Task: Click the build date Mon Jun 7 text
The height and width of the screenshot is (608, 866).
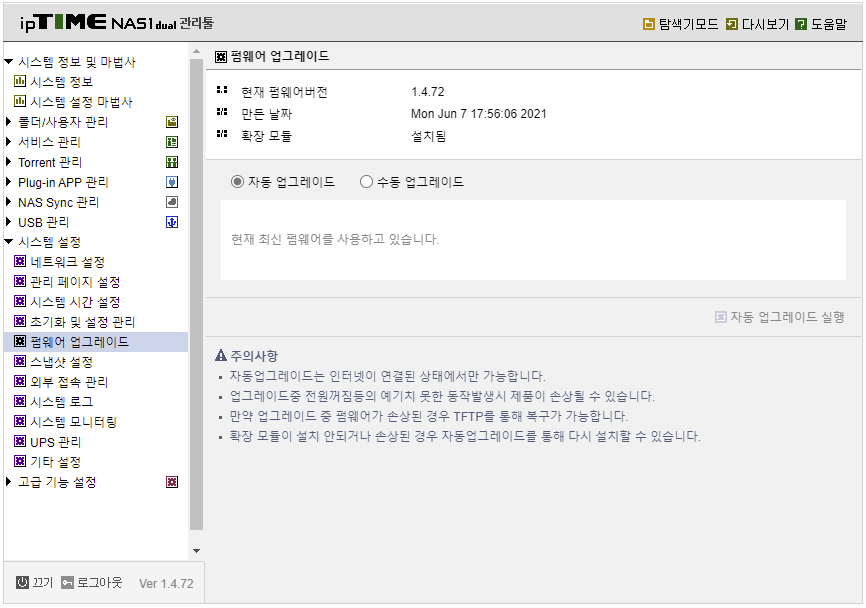Action: pyautogui.click(x=478, y=114)
